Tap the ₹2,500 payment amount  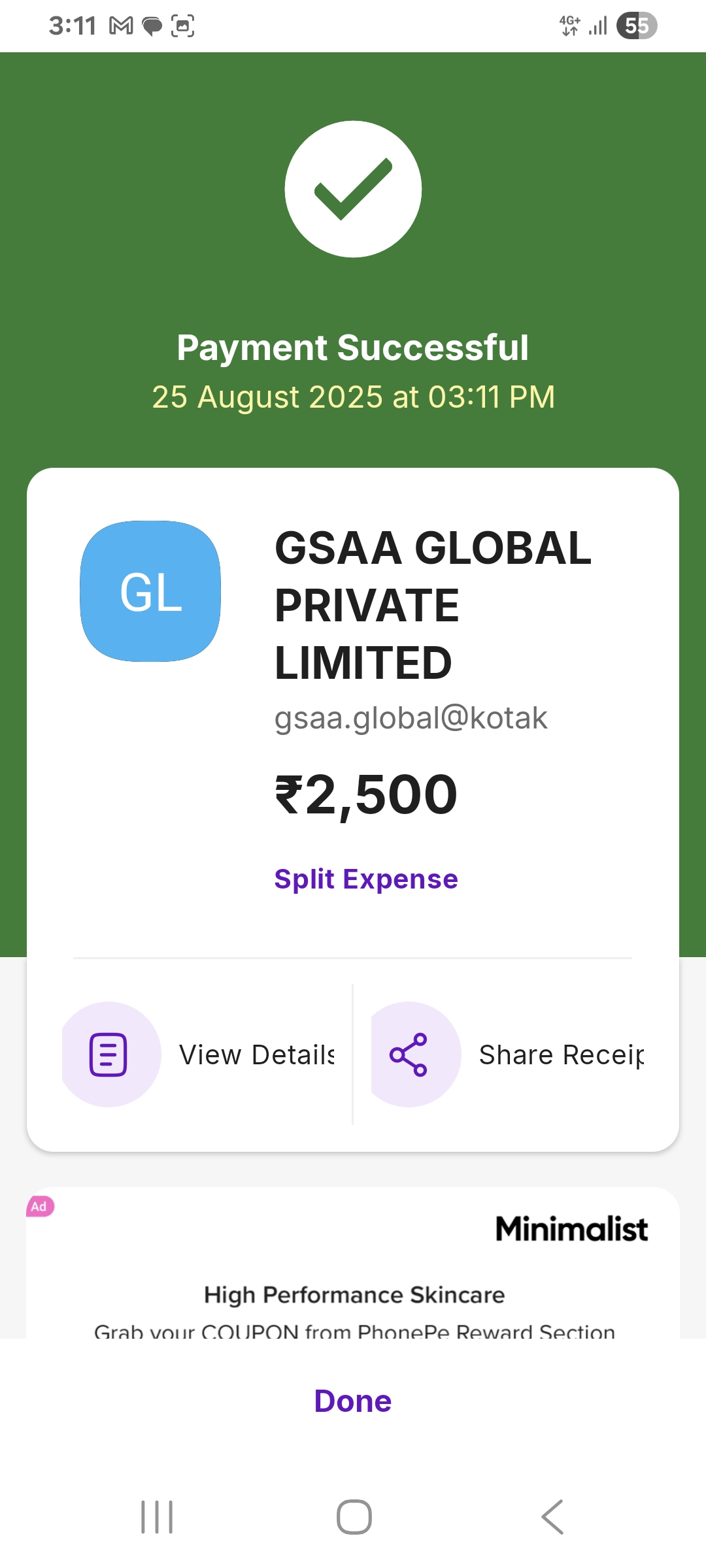pos(366,795)
